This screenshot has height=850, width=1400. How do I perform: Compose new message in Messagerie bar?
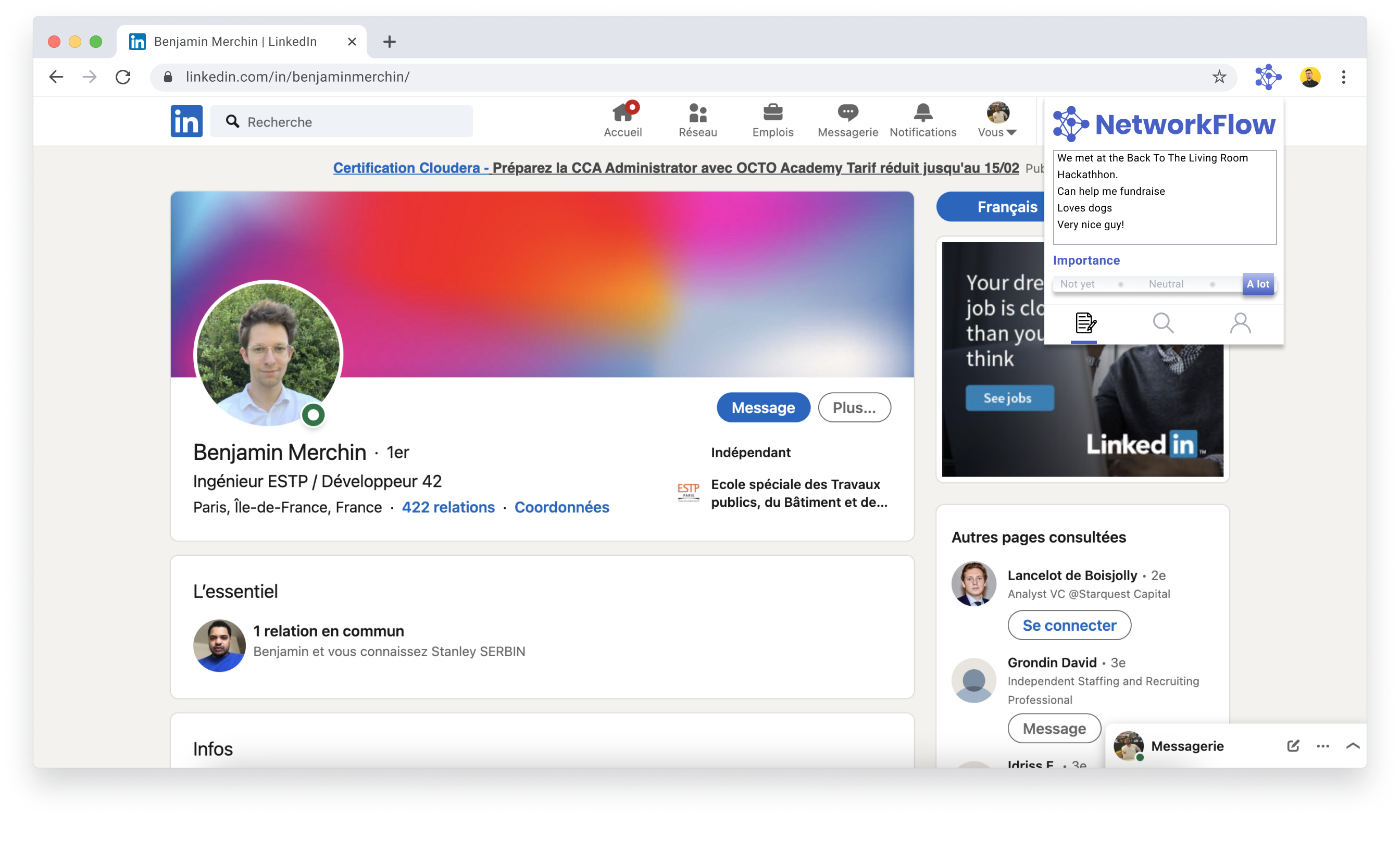tap(1293, 746)
